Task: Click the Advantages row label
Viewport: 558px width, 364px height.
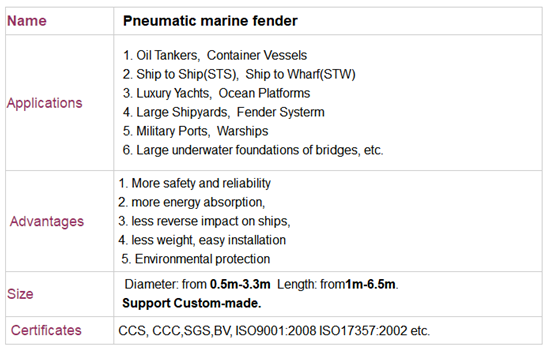Action: (x=47, y=221)
